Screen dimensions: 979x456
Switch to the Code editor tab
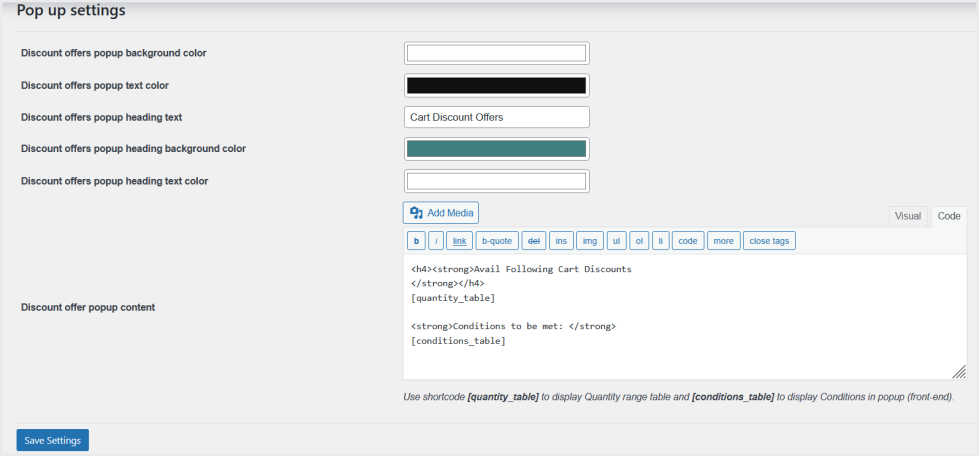pos(948,216)
